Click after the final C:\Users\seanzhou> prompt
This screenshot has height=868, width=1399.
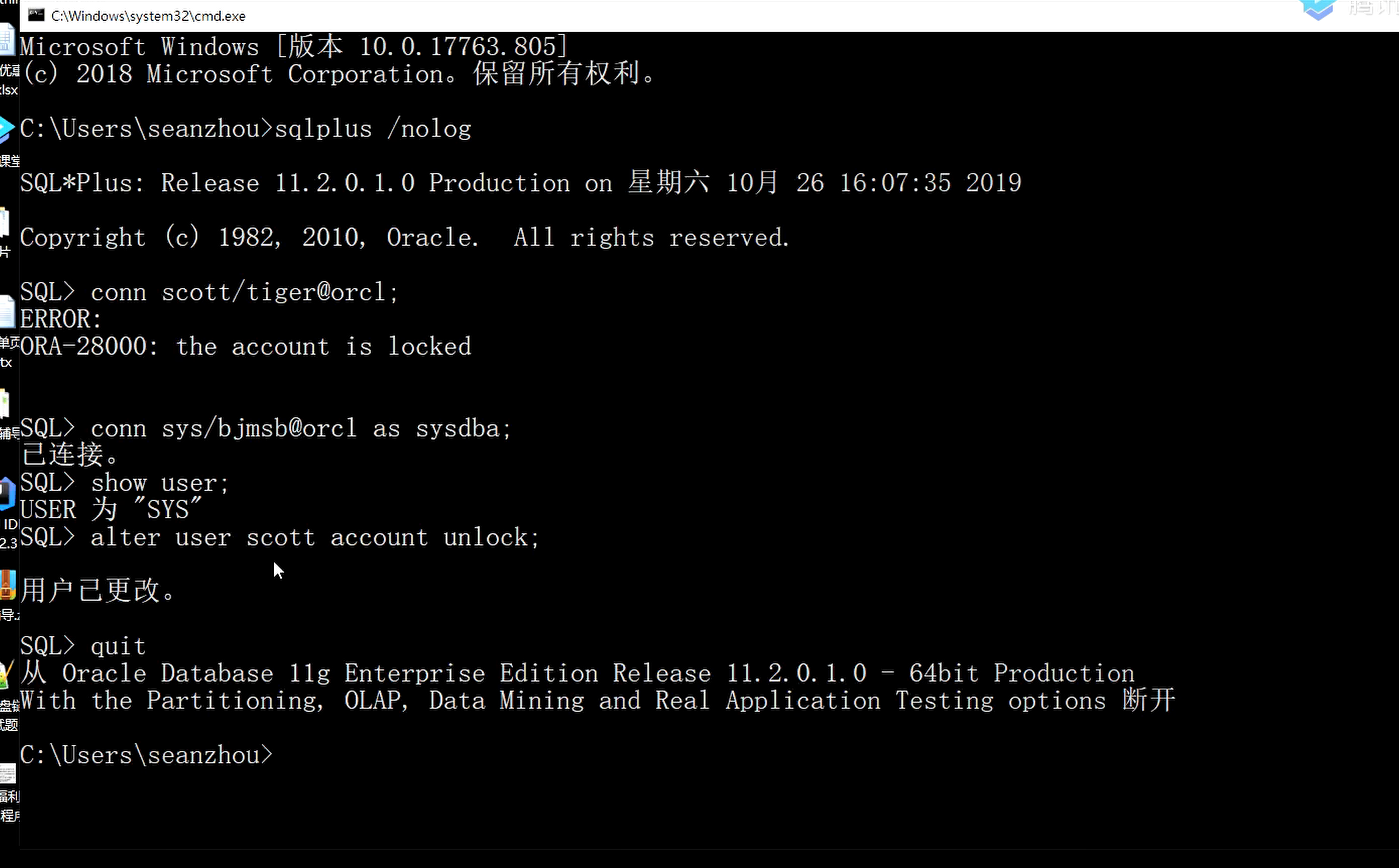coord(283,755)
